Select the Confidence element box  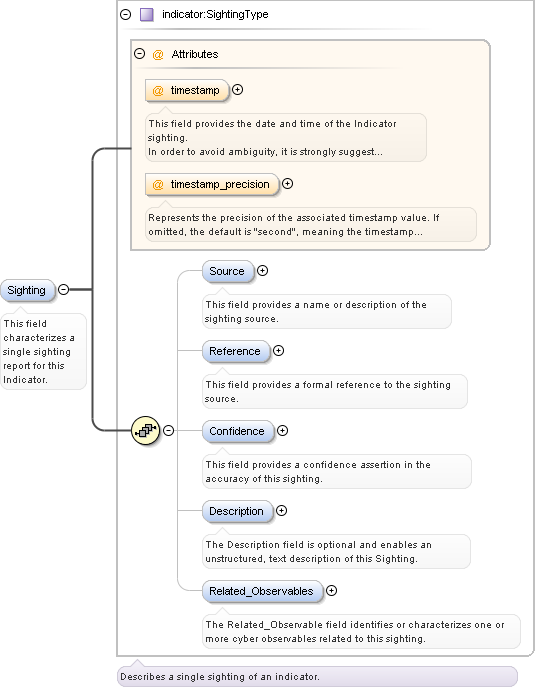coord(238,432)
